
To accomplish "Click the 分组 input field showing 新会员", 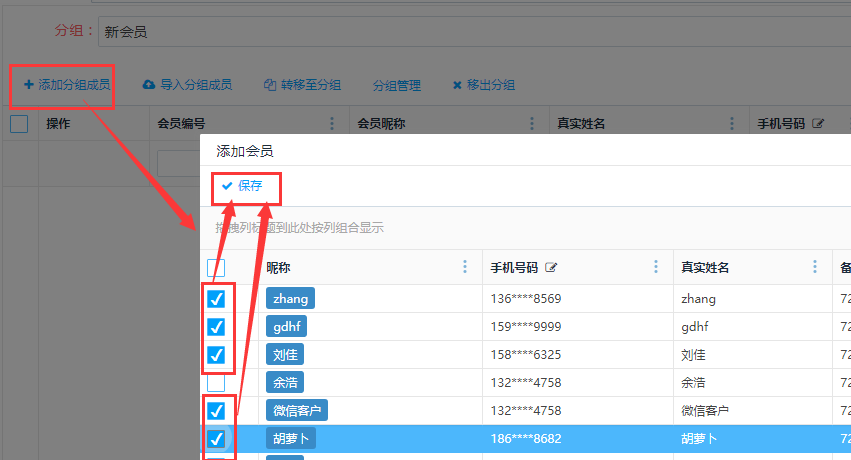I will click(x=470, y=32).
